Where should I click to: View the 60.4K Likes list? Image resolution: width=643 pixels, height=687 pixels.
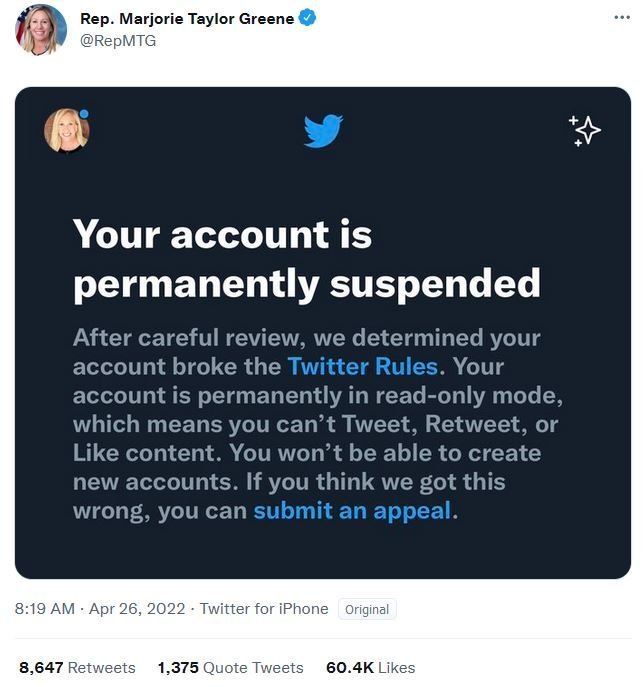point(371,668)
